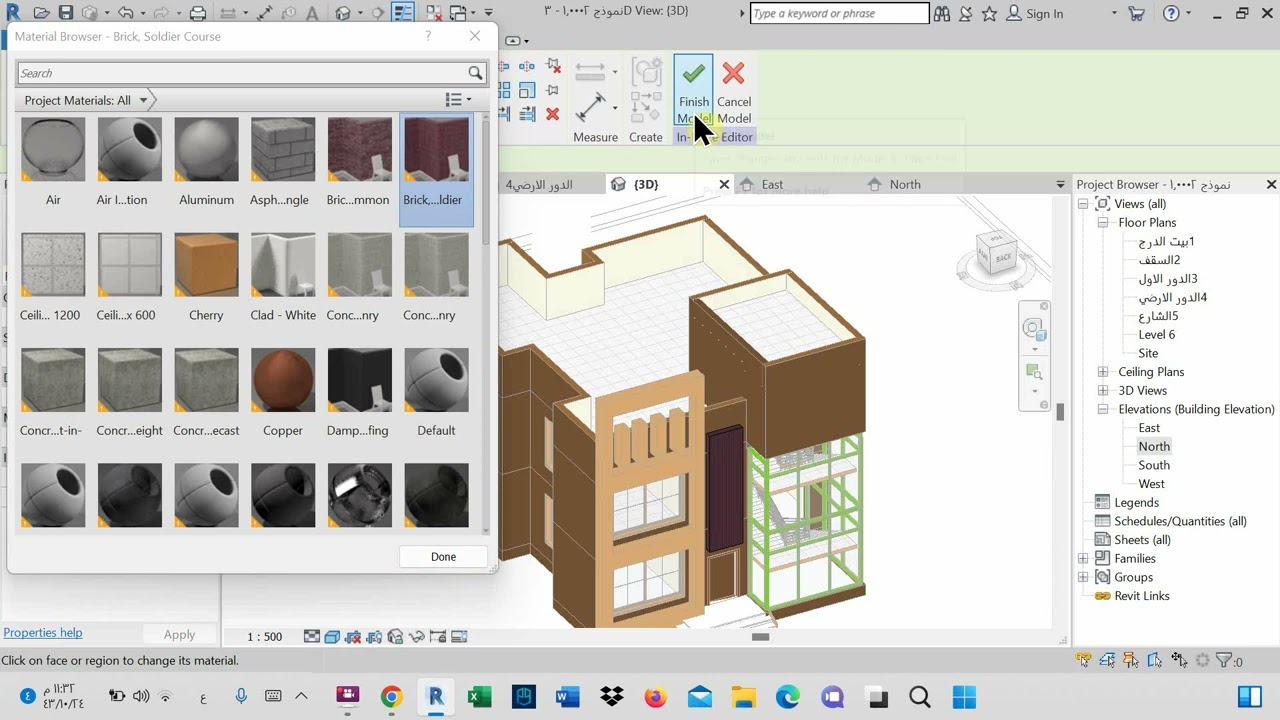The image size is (1280, 720).
Task: Click the red Delete X in Modify panel
Action: [x=552, y=114]
